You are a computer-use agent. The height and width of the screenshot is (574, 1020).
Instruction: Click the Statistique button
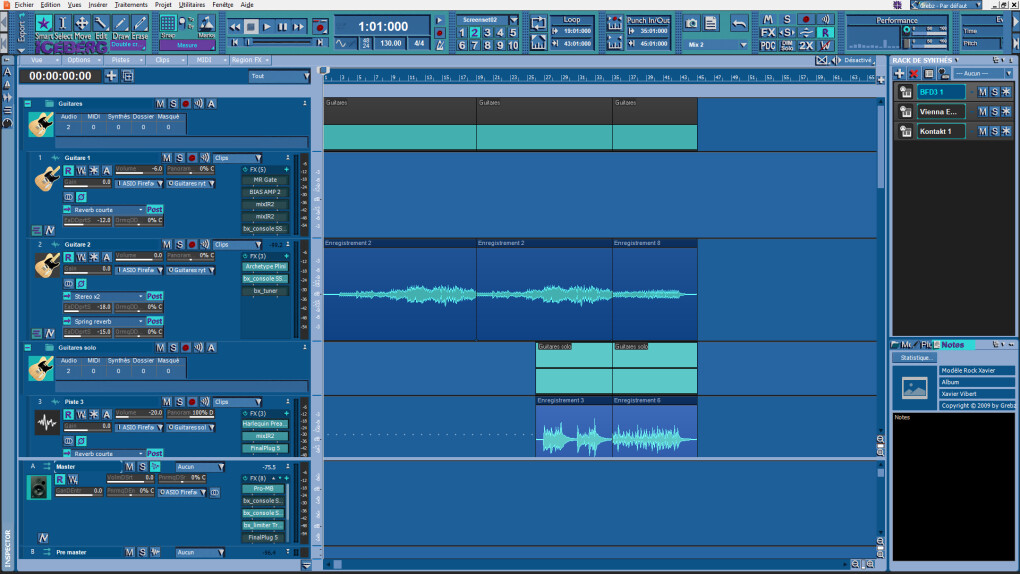pyautogui.click(x=915, y=357)
